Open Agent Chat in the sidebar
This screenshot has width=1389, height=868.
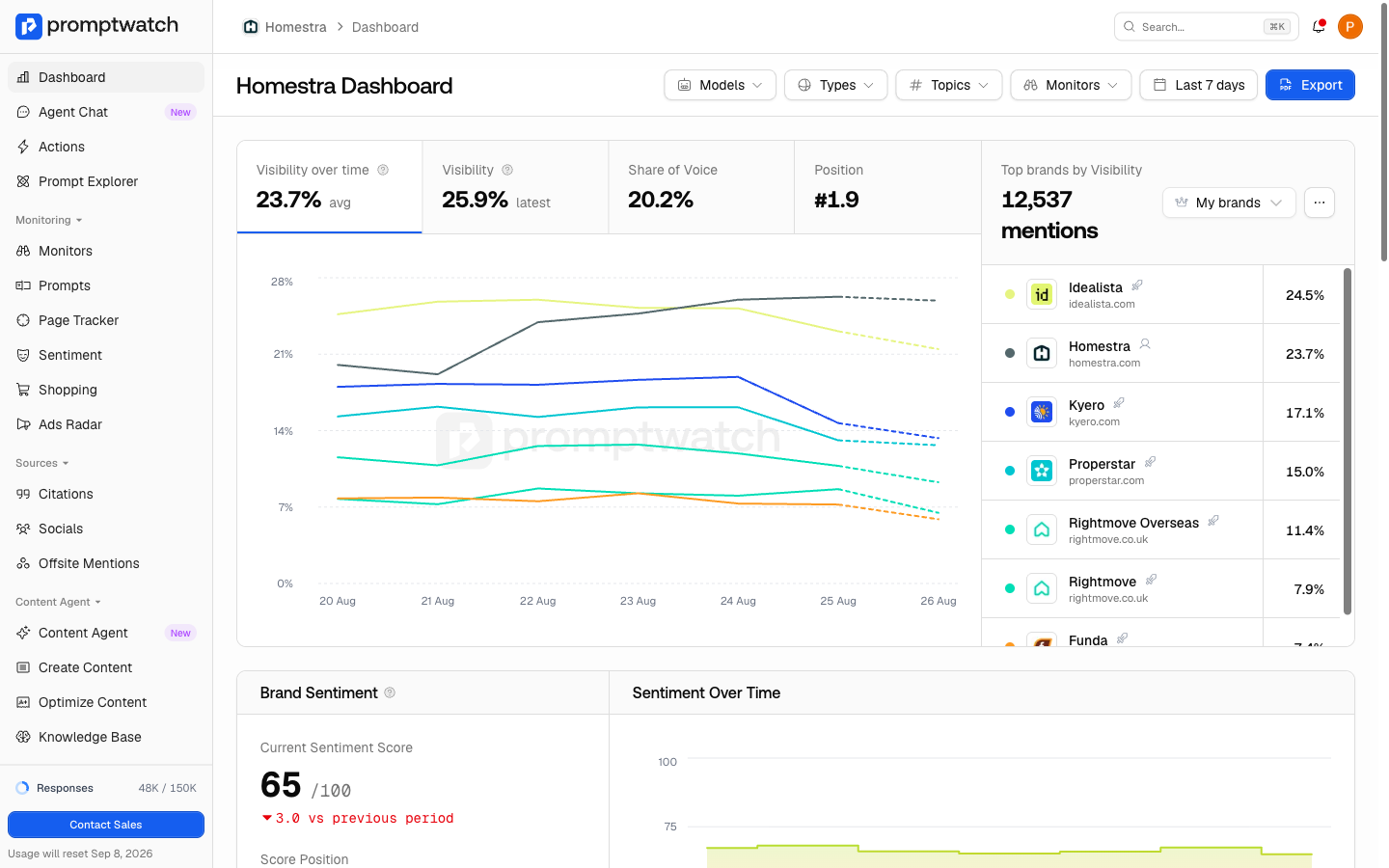coord(106,112)
